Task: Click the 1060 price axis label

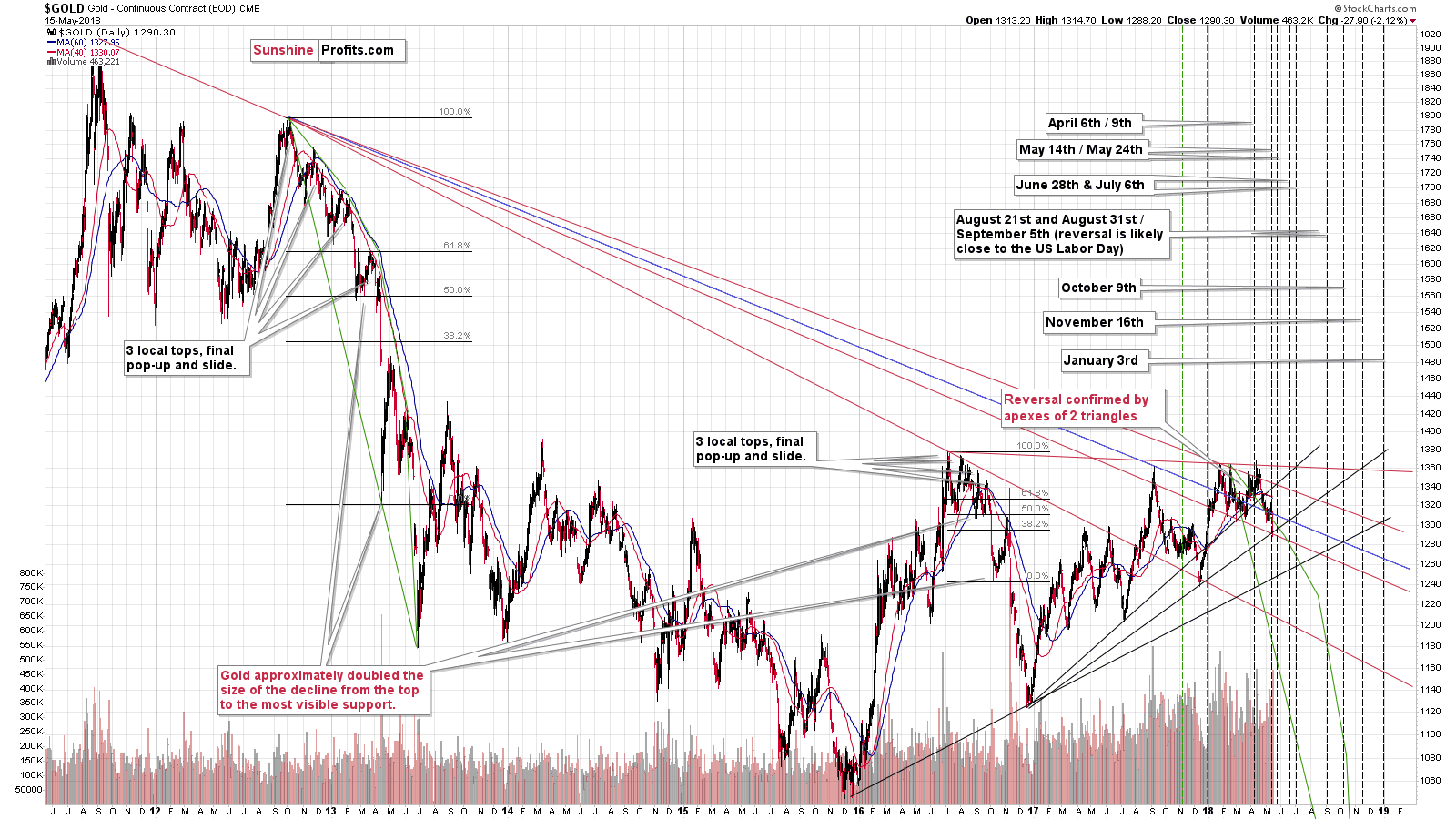Action: point(1431,780)
